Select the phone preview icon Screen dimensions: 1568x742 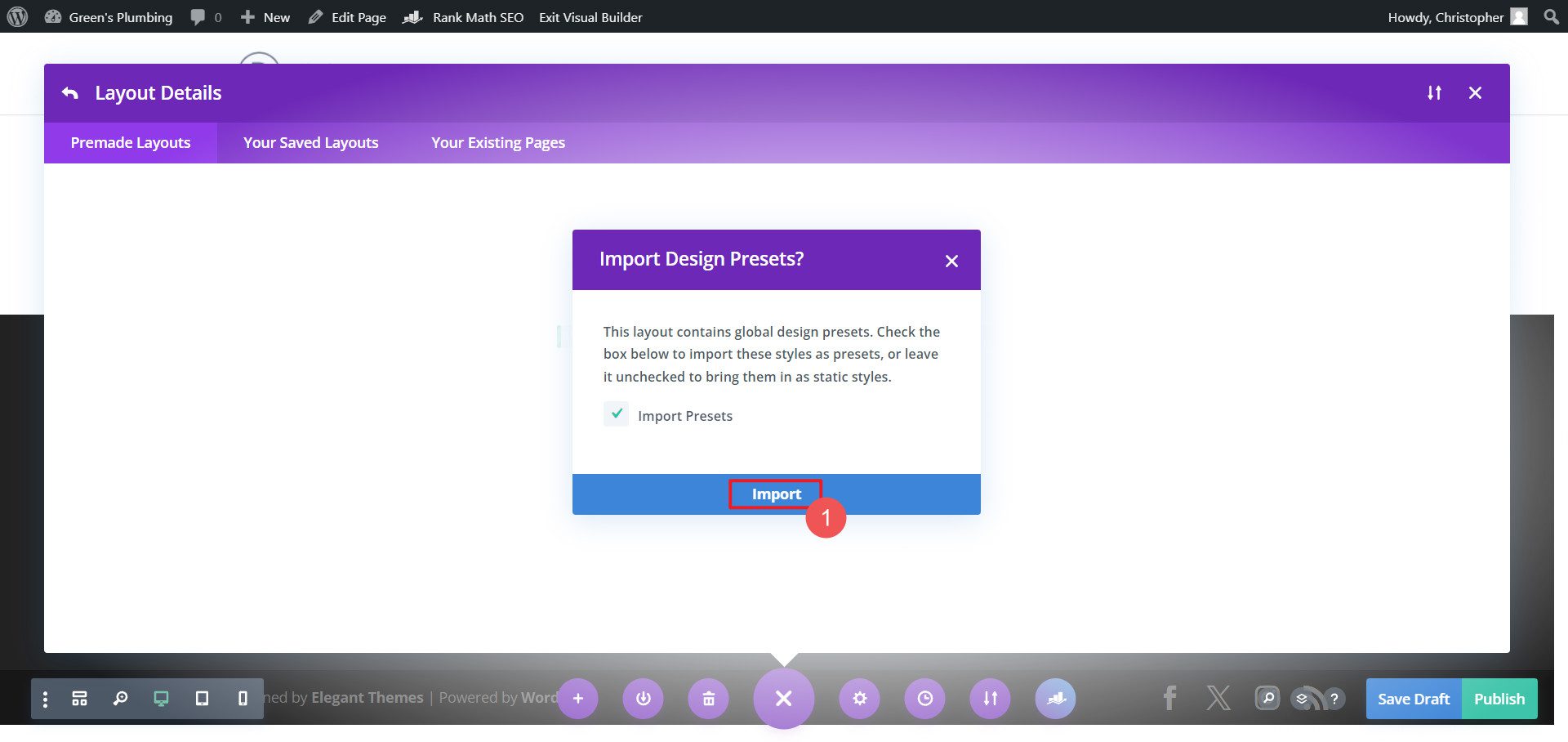[242, 698]
